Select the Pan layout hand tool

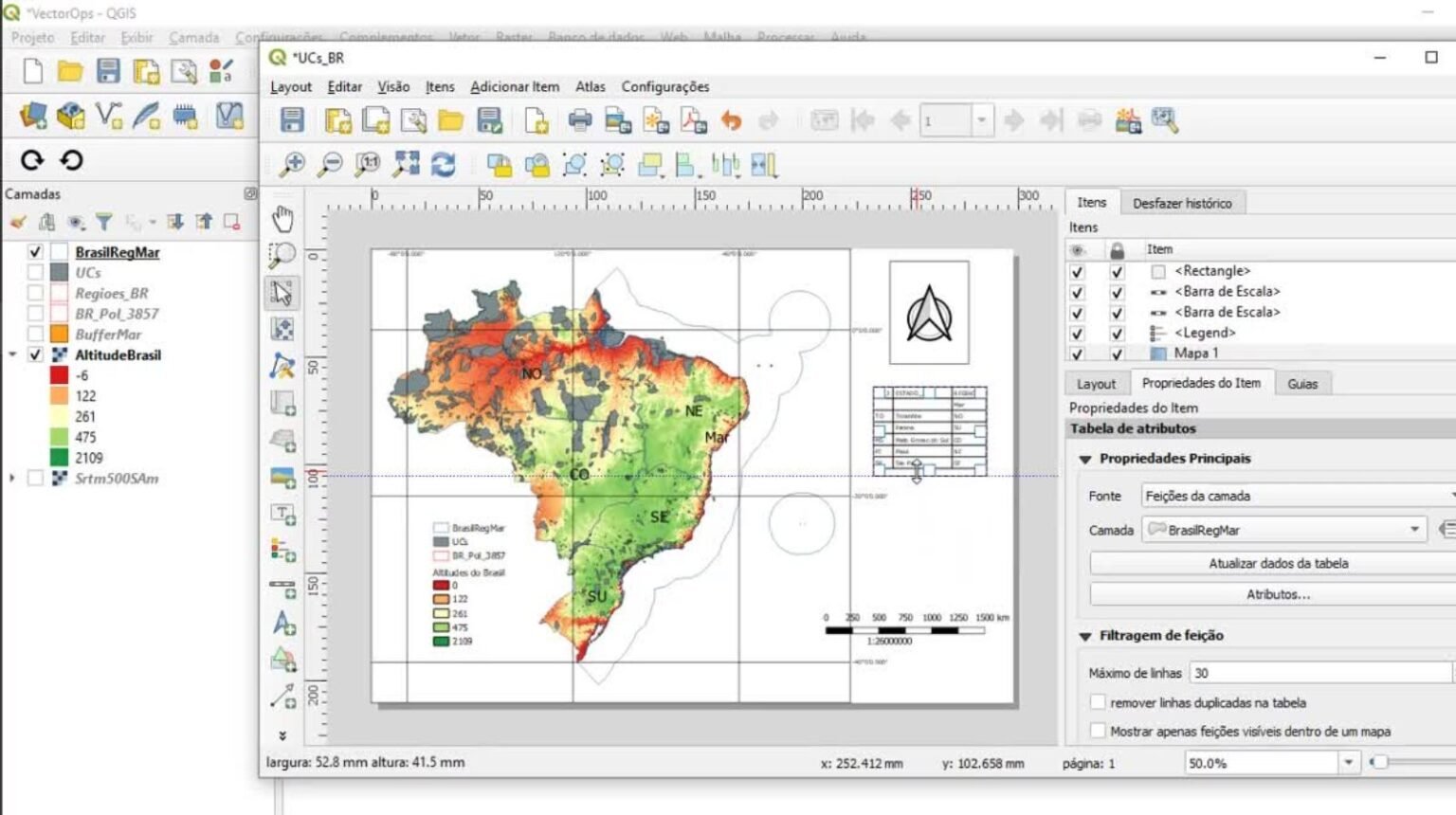click(x=282, y=219)
